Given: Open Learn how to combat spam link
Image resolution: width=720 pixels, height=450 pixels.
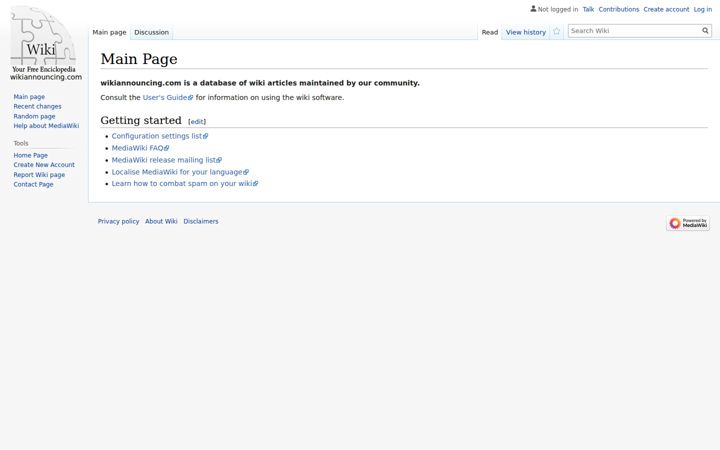Looking at the screenshot, I should (x=185, y=183).
